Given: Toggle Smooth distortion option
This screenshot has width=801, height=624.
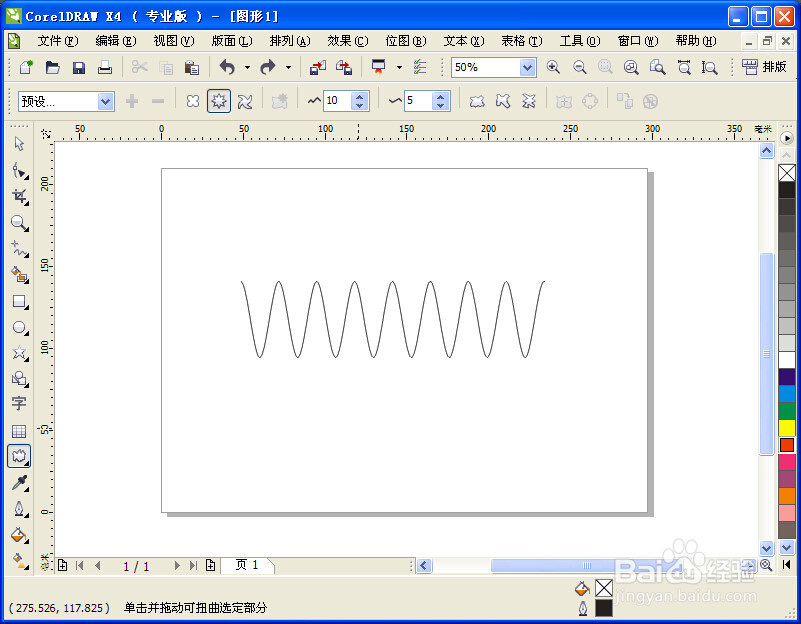Looking at the screenshot, I should click(503, 101).
